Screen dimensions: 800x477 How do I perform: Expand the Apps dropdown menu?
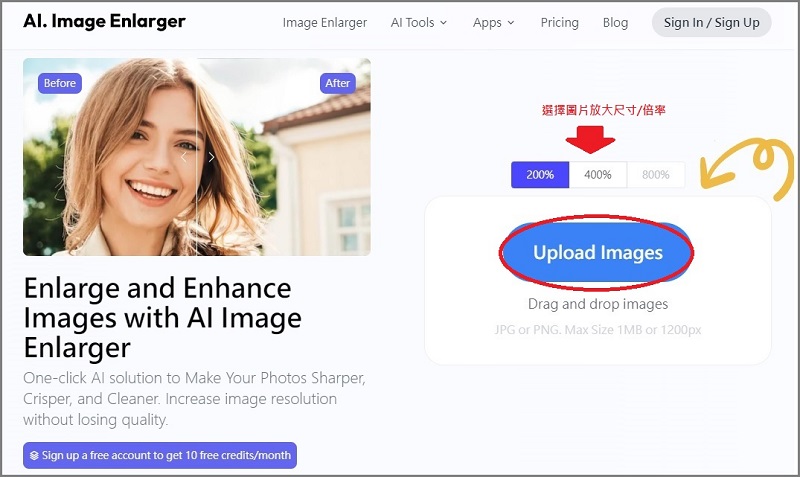pyautogui.click(x=493, y=23)
